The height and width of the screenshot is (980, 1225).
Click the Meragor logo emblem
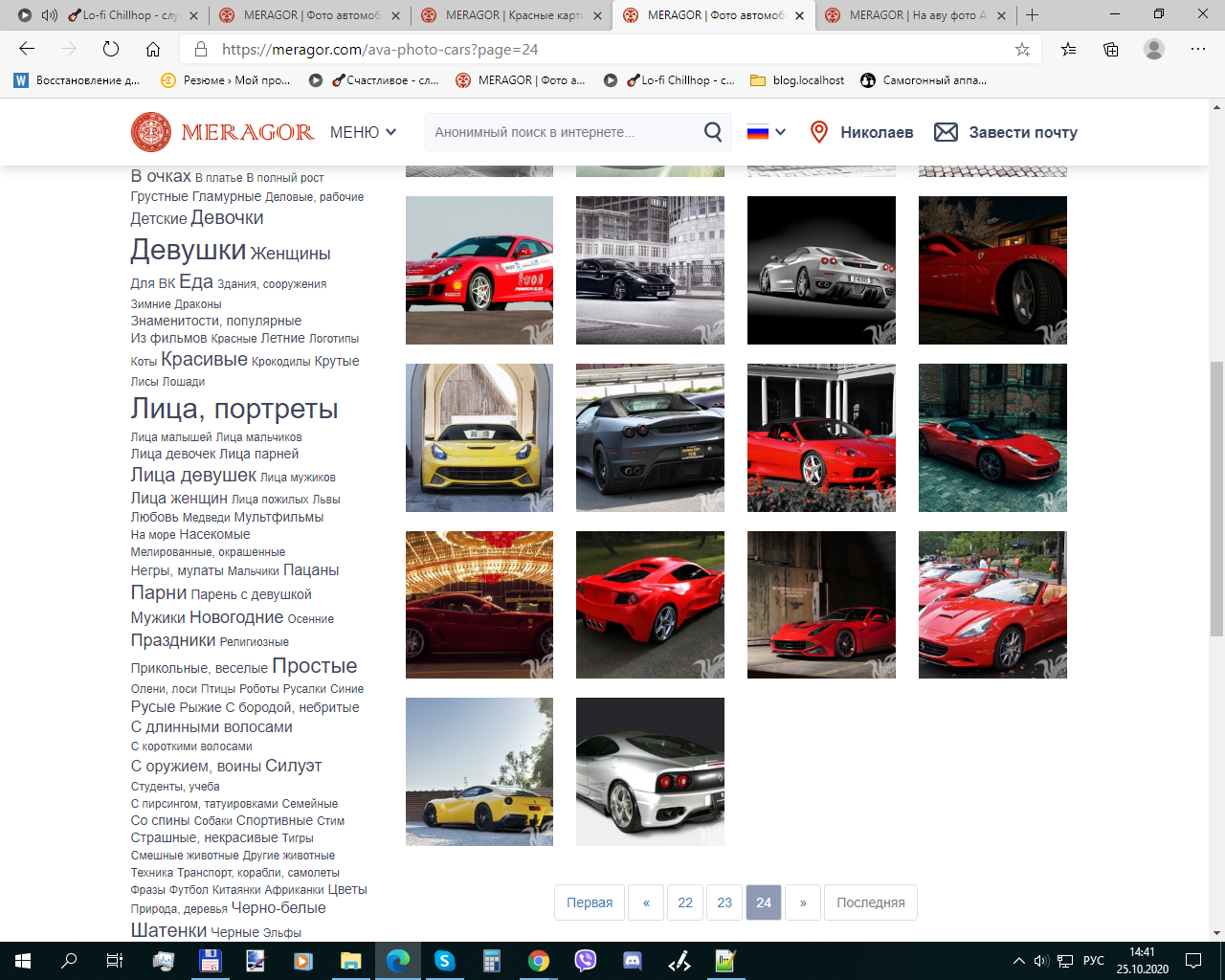click(151, 132)
